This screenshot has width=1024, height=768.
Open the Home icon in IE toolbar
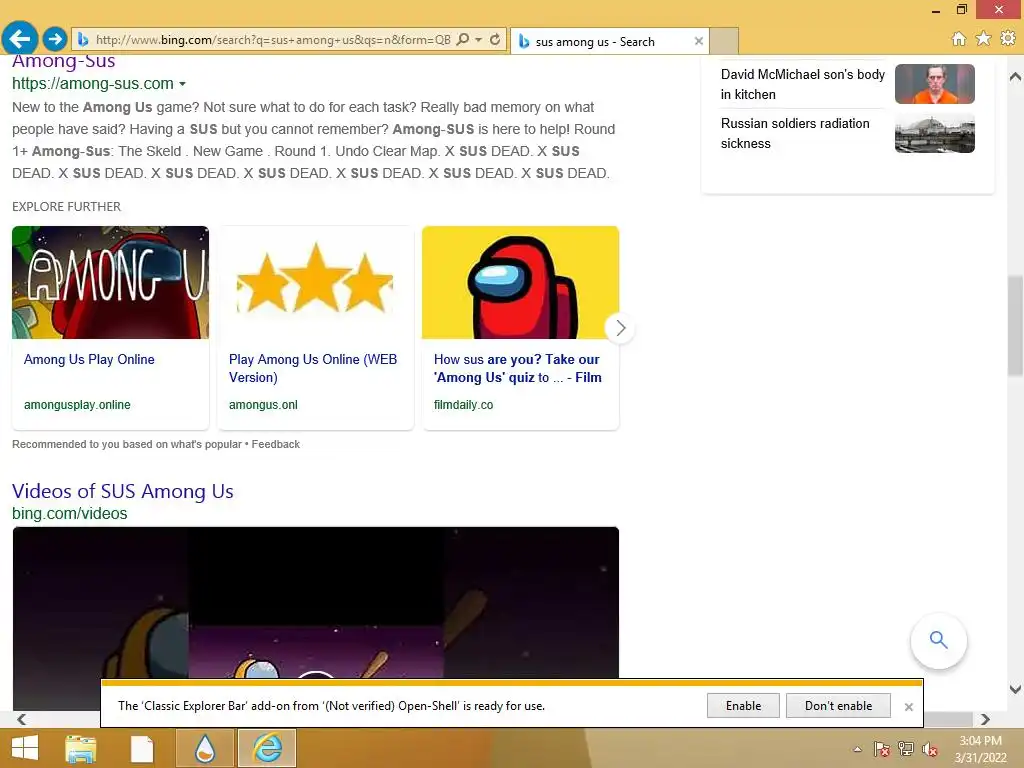[x=959, y=39]
